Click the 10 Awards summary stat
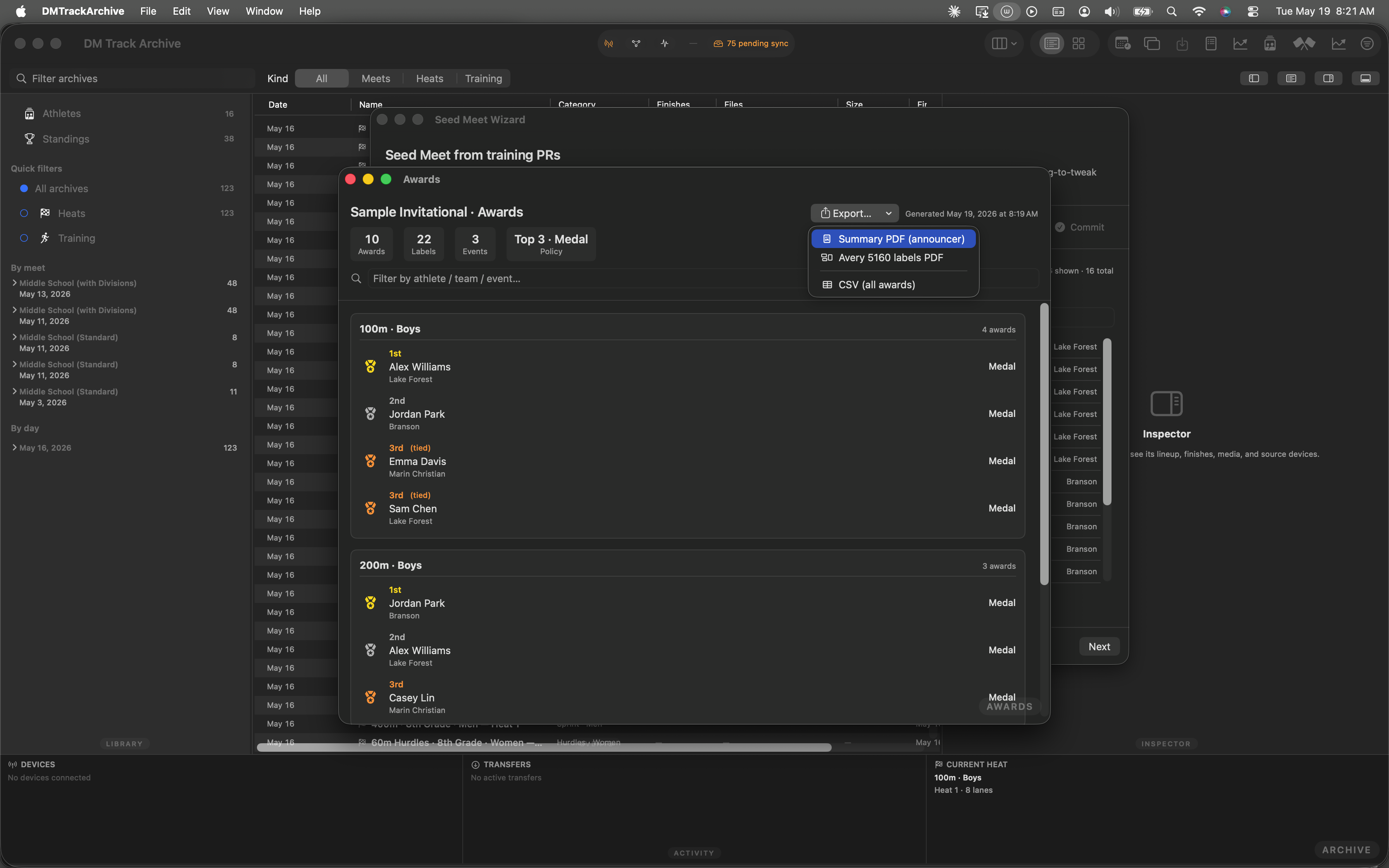Image resolution: width=1389 pixels, height=868 pixels. point(371,244)
